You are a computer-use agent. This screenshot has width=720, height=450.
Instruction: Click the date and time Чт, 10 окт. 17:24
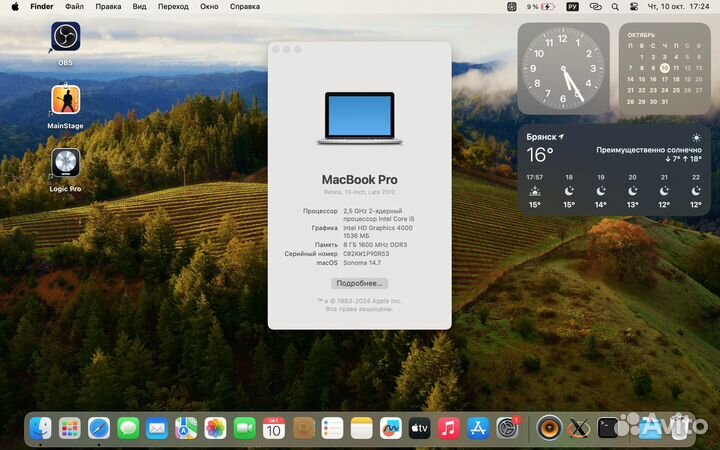[678, 7]
